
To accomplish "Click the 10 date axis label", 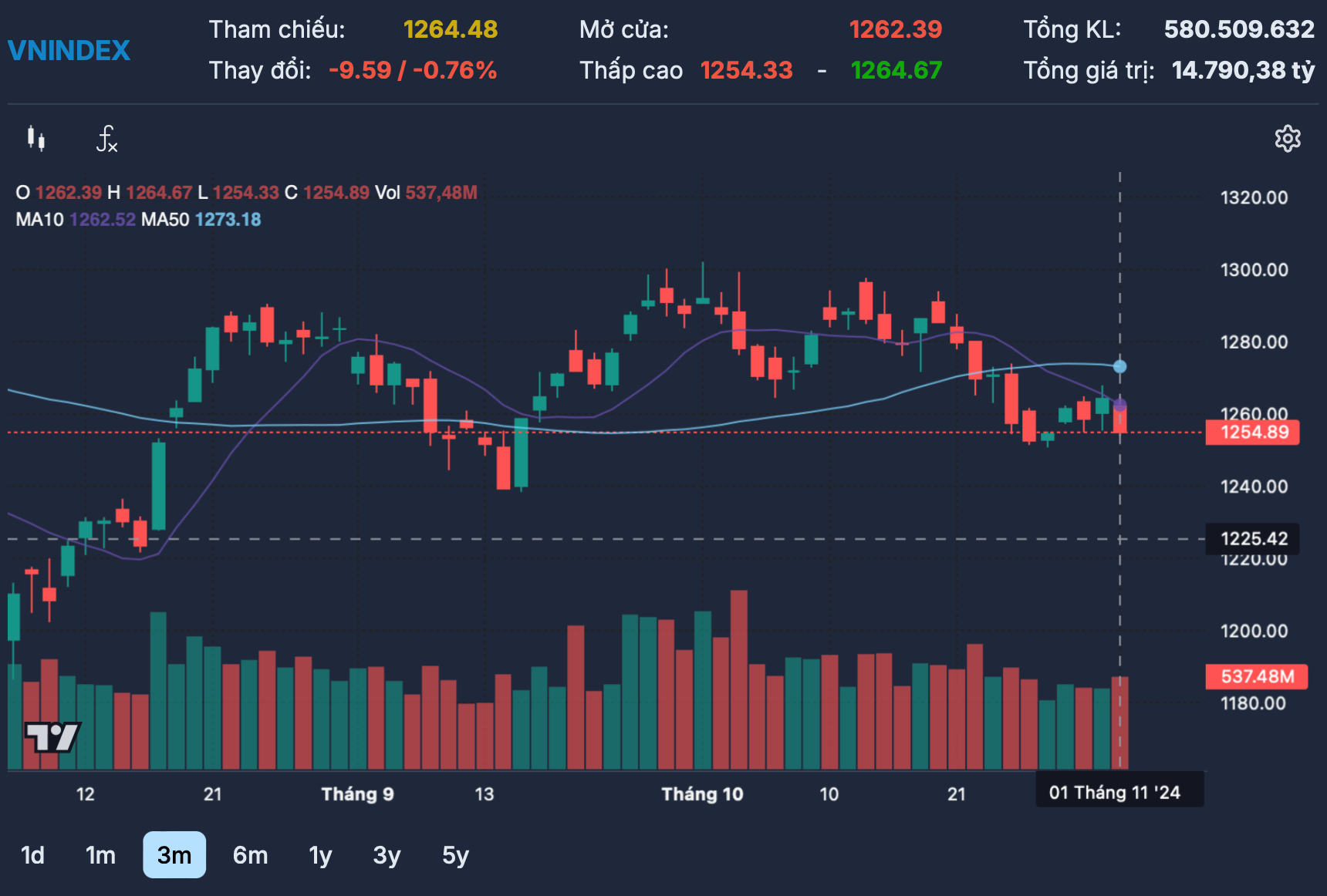I will (829, 794).
